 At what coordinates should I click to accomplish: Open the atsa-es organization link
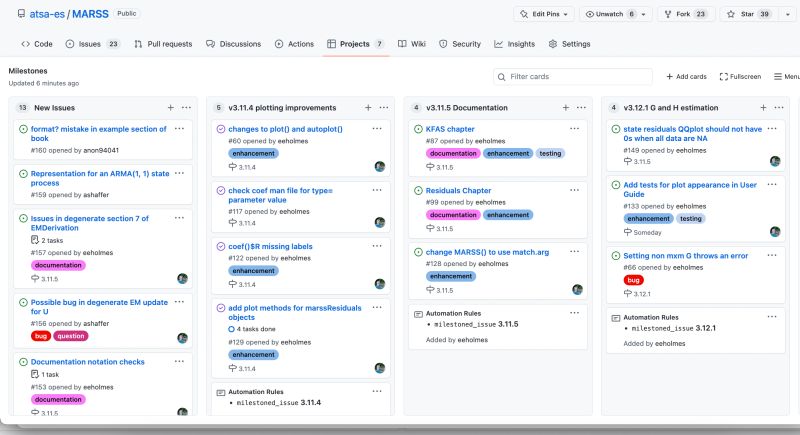(x=47, y=14)
